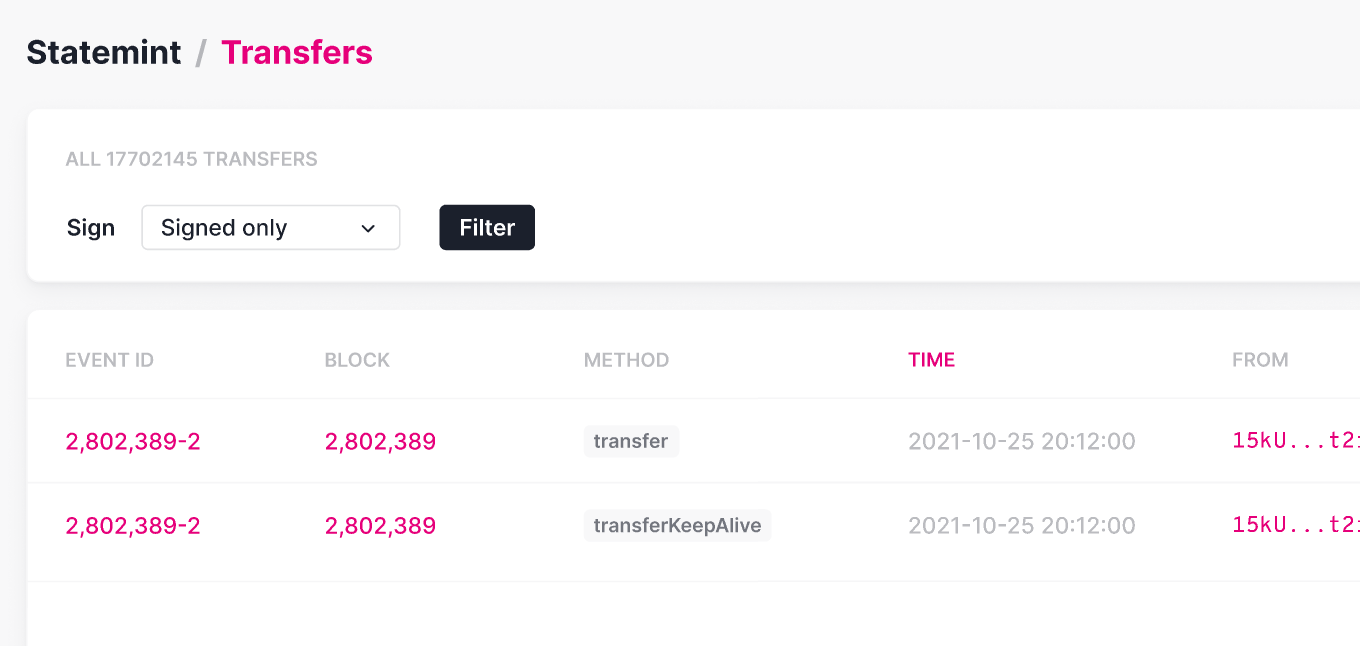Click the 'ALL 17702145 TRANSFERS' heading
1360x646 pixels.
point(192,158)
